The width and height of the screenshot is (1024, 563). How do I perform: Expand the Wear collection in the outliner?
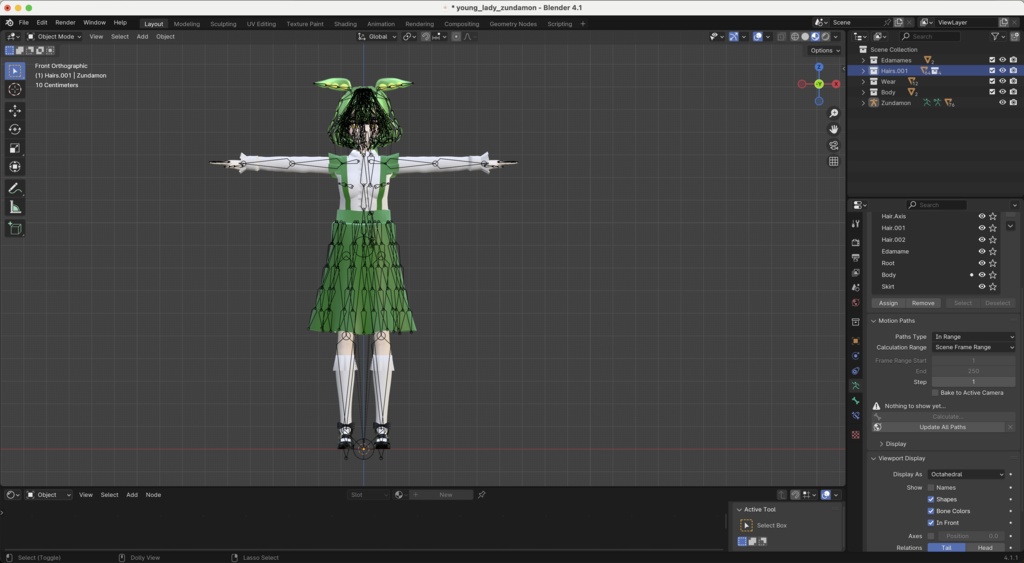[x=863, y=82]
